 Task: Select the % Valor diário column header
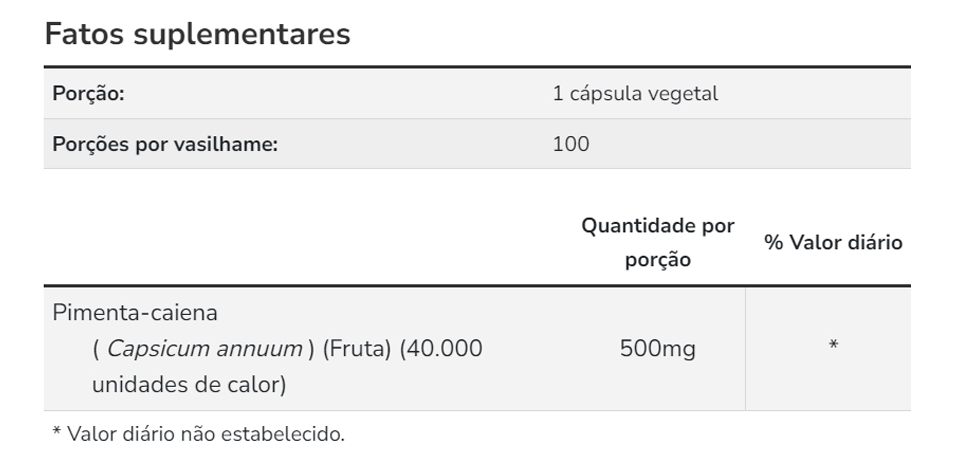833,242
